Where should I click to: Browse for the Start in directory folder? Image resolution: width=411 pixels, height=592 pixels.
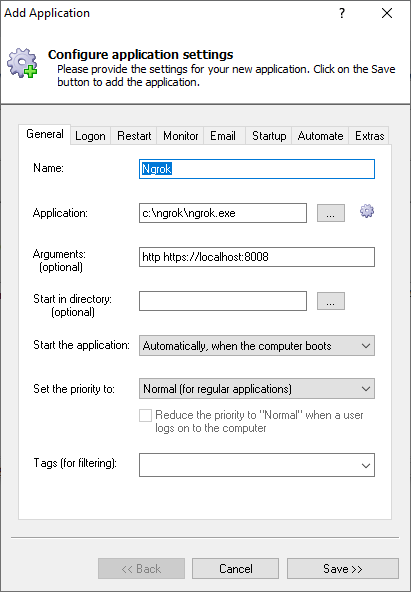(x=331, y=301)
